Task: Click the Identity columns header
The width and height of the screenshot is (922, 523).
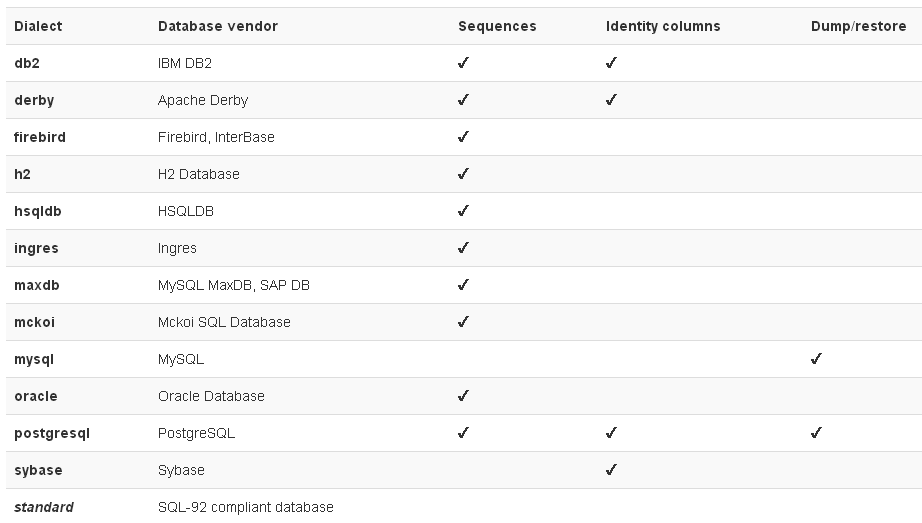Action: click(663, 26)
